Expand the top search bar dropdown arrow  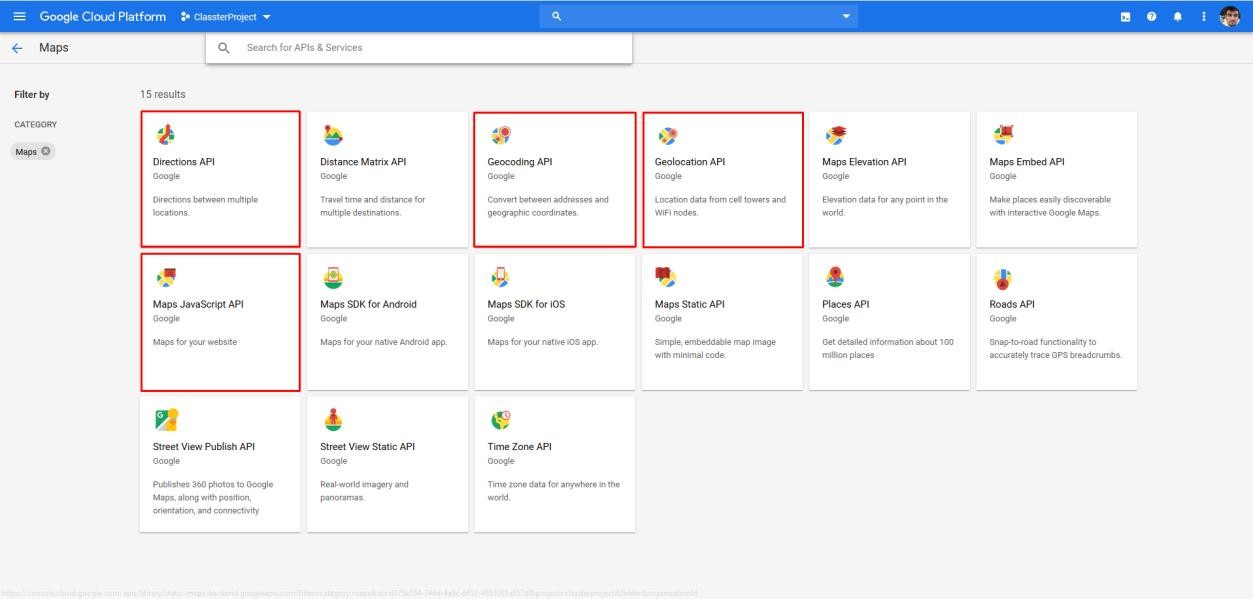[x=847, y=17]
